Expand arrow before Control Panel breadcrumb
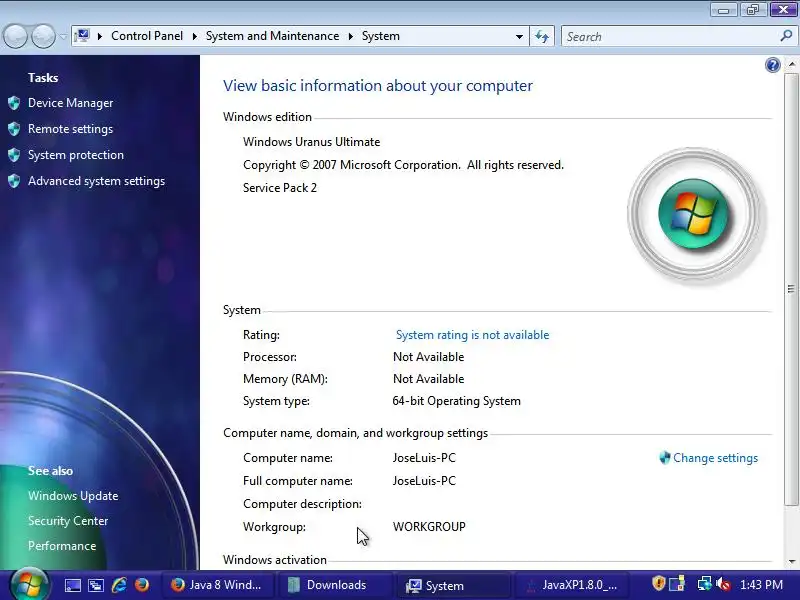 100,37
